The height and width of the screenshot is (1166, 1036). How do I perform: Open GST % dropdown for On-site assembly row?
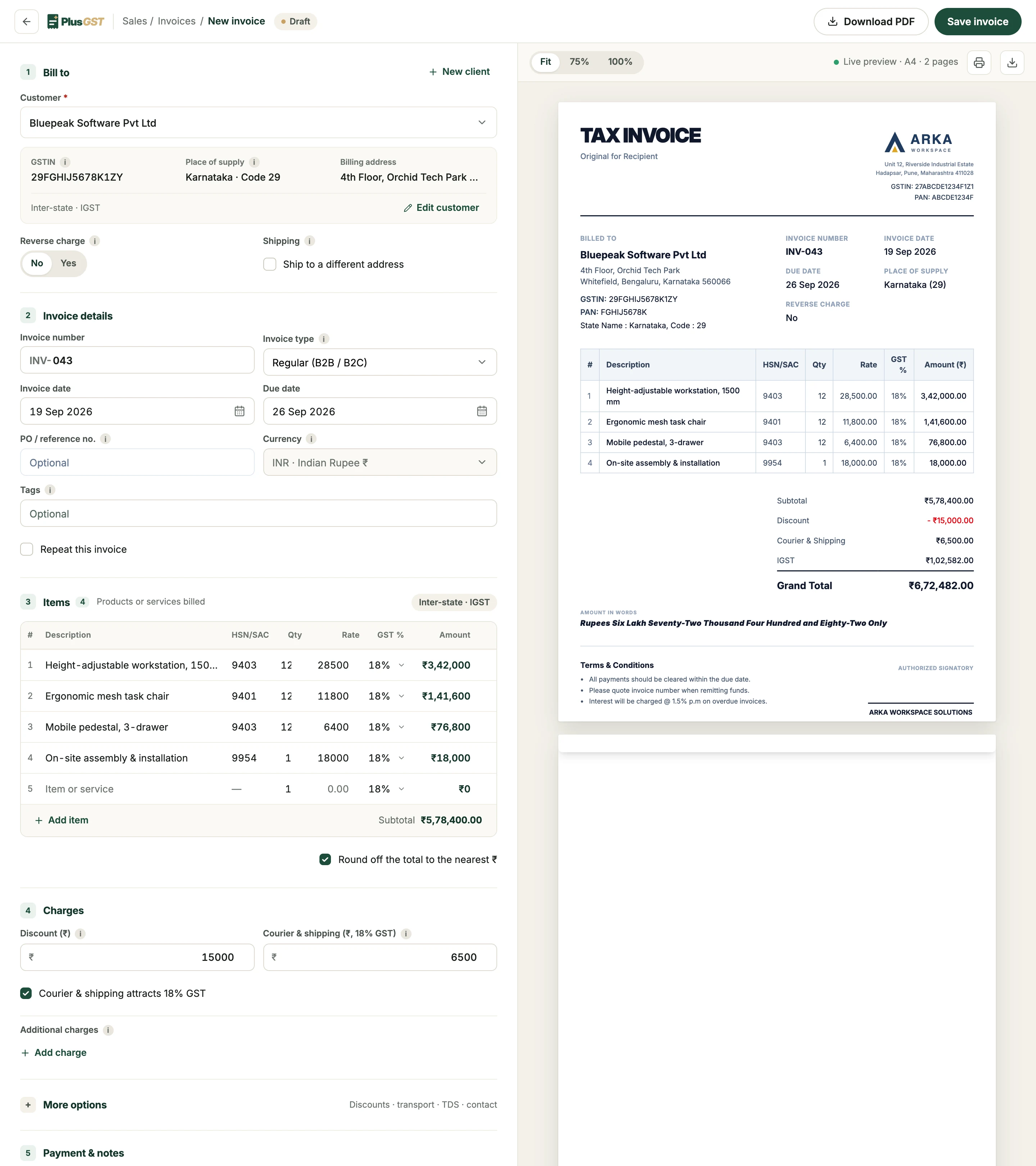click(x=387, y=758)
